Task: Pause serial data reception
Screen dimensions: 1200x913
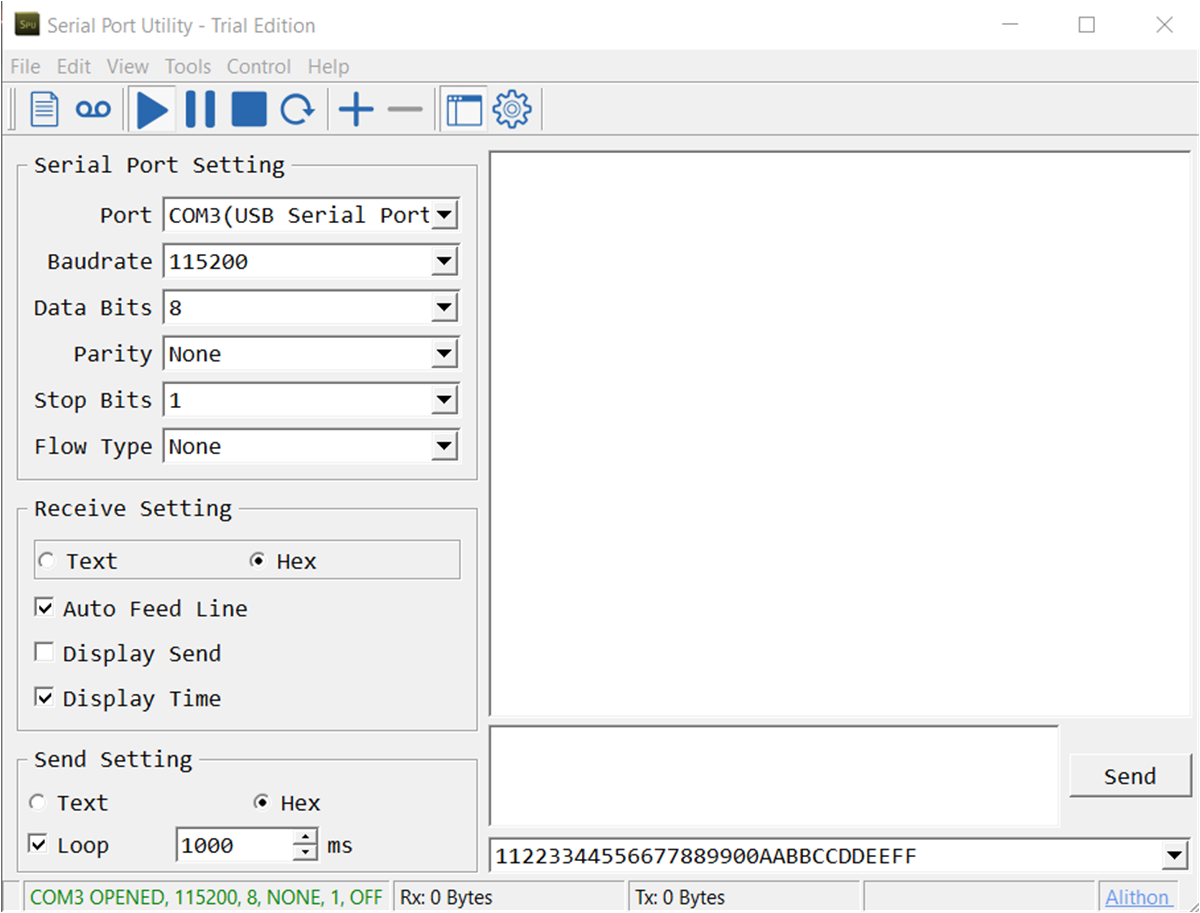Action: [x=200, y=108]
